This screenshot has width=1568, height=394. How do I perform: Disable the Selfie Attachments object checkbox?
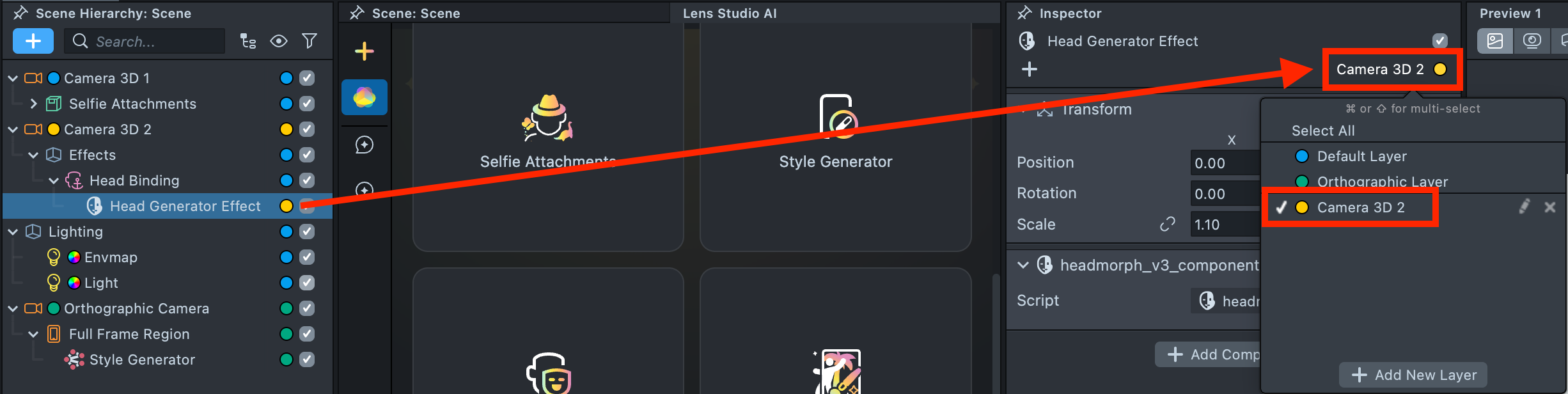pyautogui.click(x=307, y=104)
